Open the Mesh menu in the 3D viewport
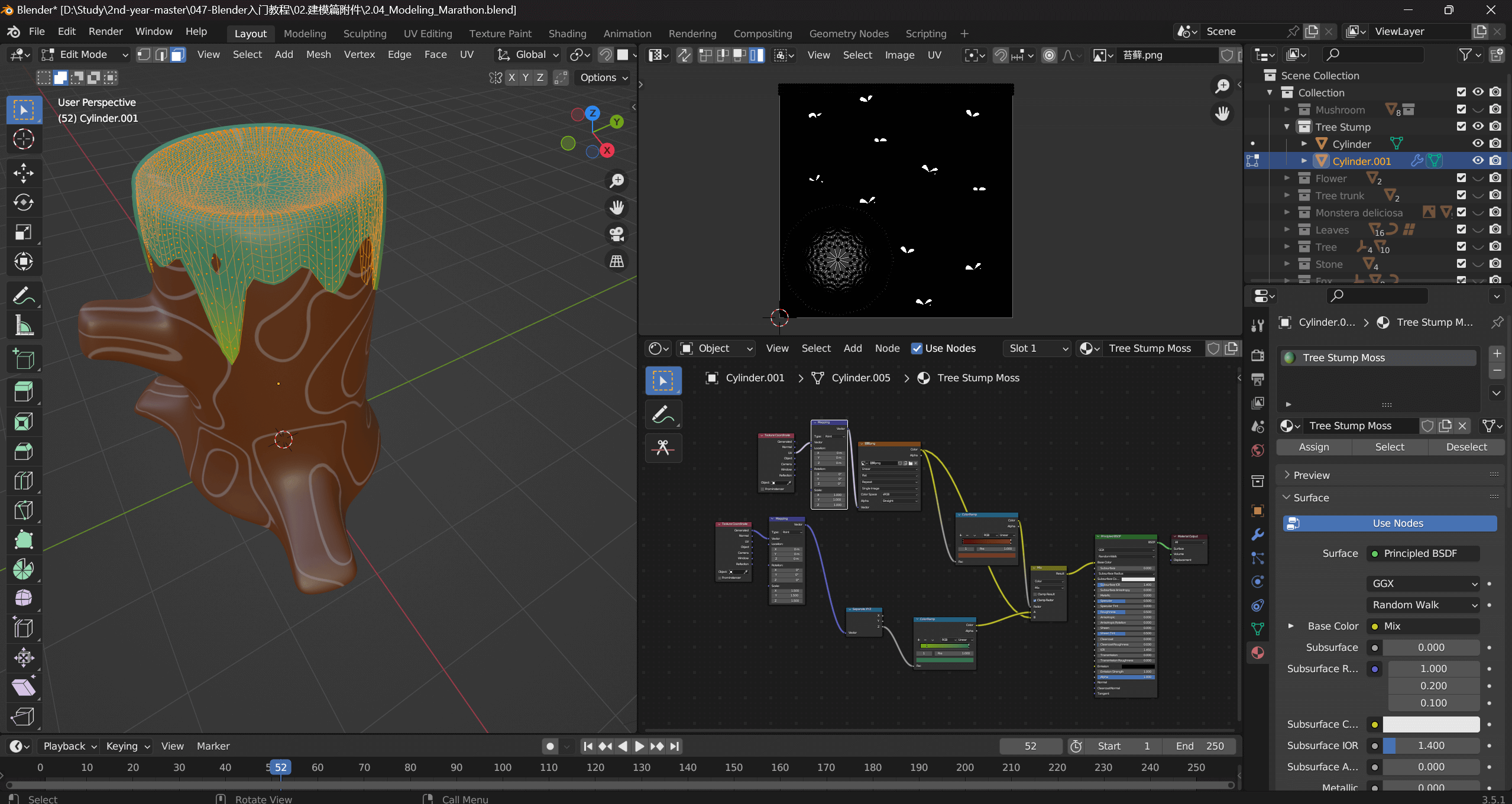1512x804 pixels. (318, 55)
